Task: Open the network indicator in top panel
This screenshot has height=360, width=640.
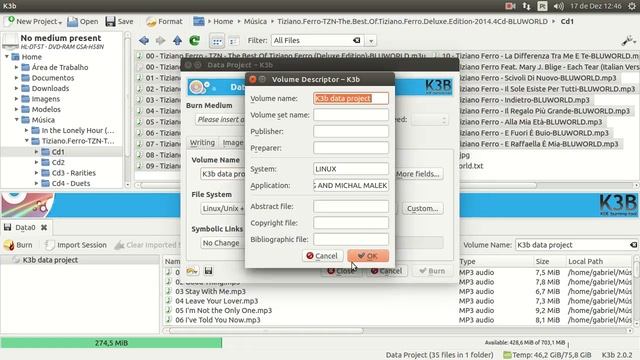Action: click(x=527, y=6)
